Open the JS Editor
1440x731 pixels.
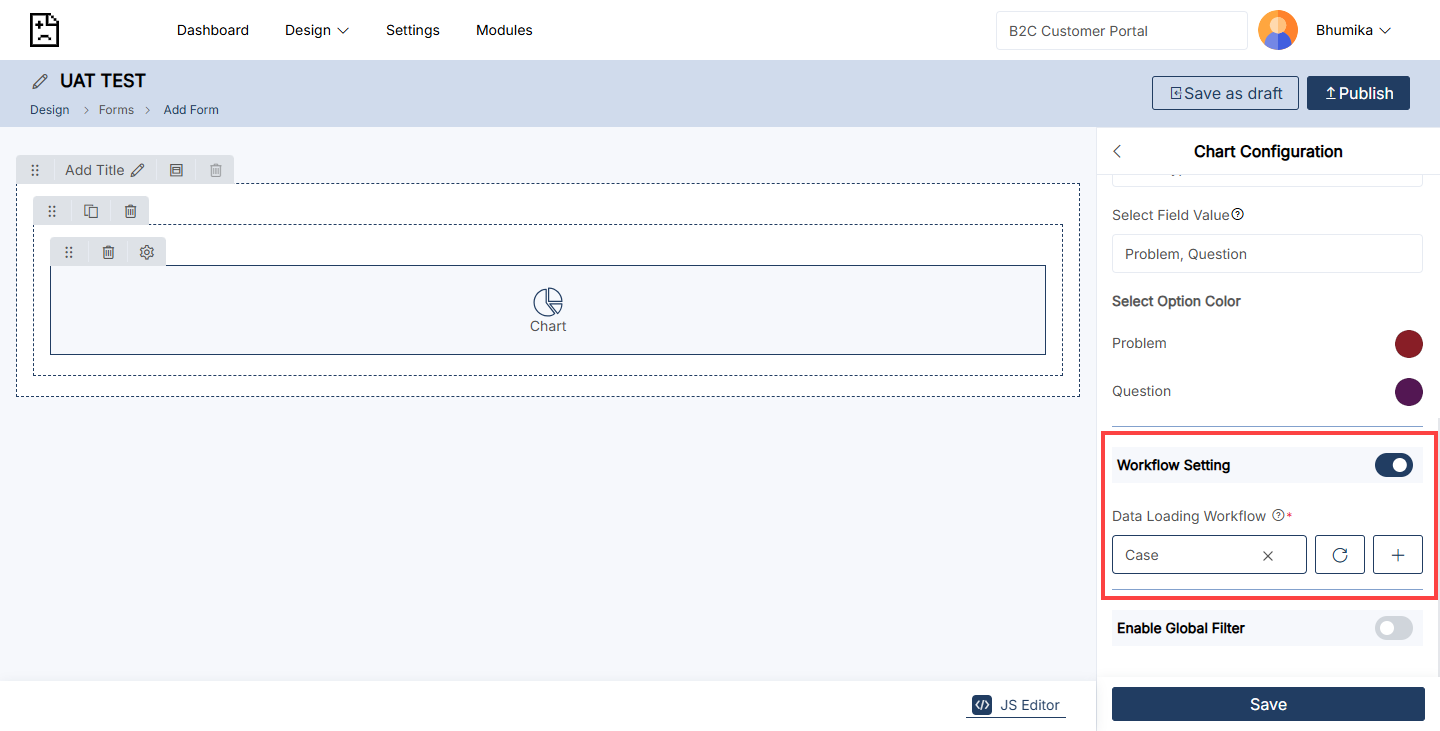coord(1016,705)
